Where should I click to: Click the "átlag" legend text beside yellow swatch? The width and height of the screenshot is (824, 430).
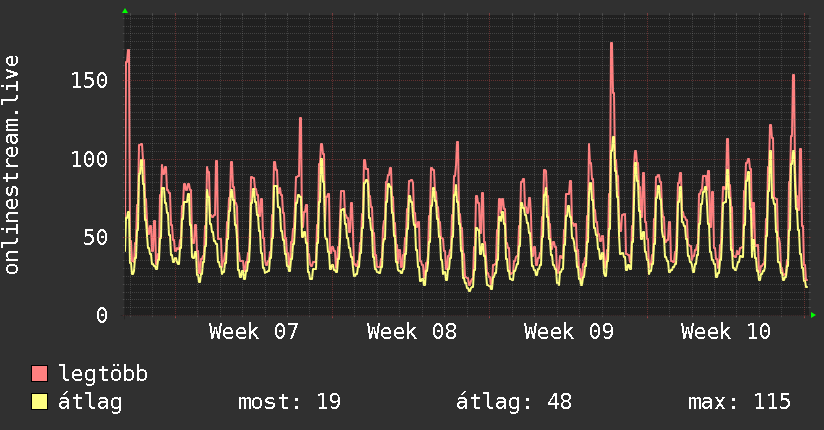pos(91,402)
